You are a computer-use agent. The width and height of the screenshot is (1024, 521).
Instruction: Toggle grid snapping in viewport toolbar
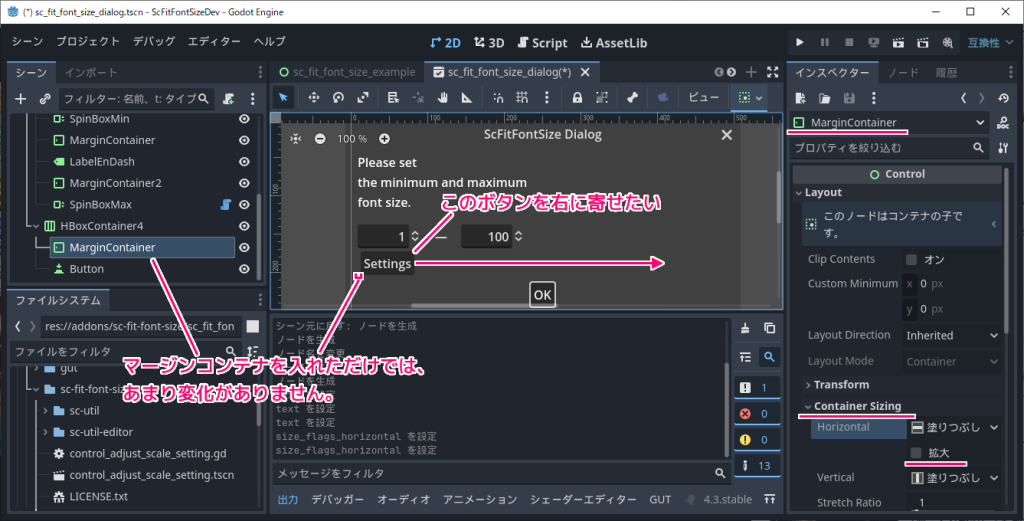click(522, 97)
